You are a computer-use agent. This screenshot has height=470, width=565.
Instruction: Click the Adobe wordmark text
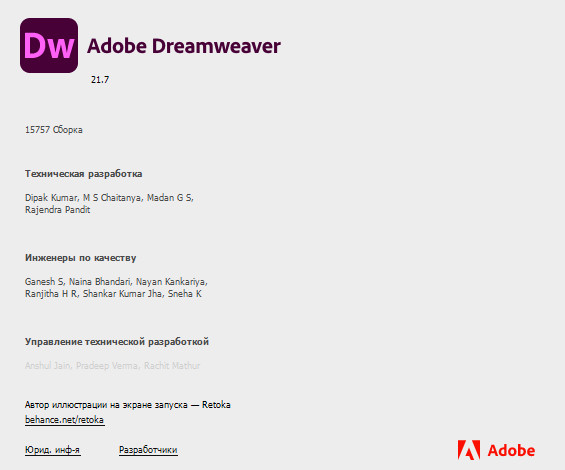click(x=511, y=451)
